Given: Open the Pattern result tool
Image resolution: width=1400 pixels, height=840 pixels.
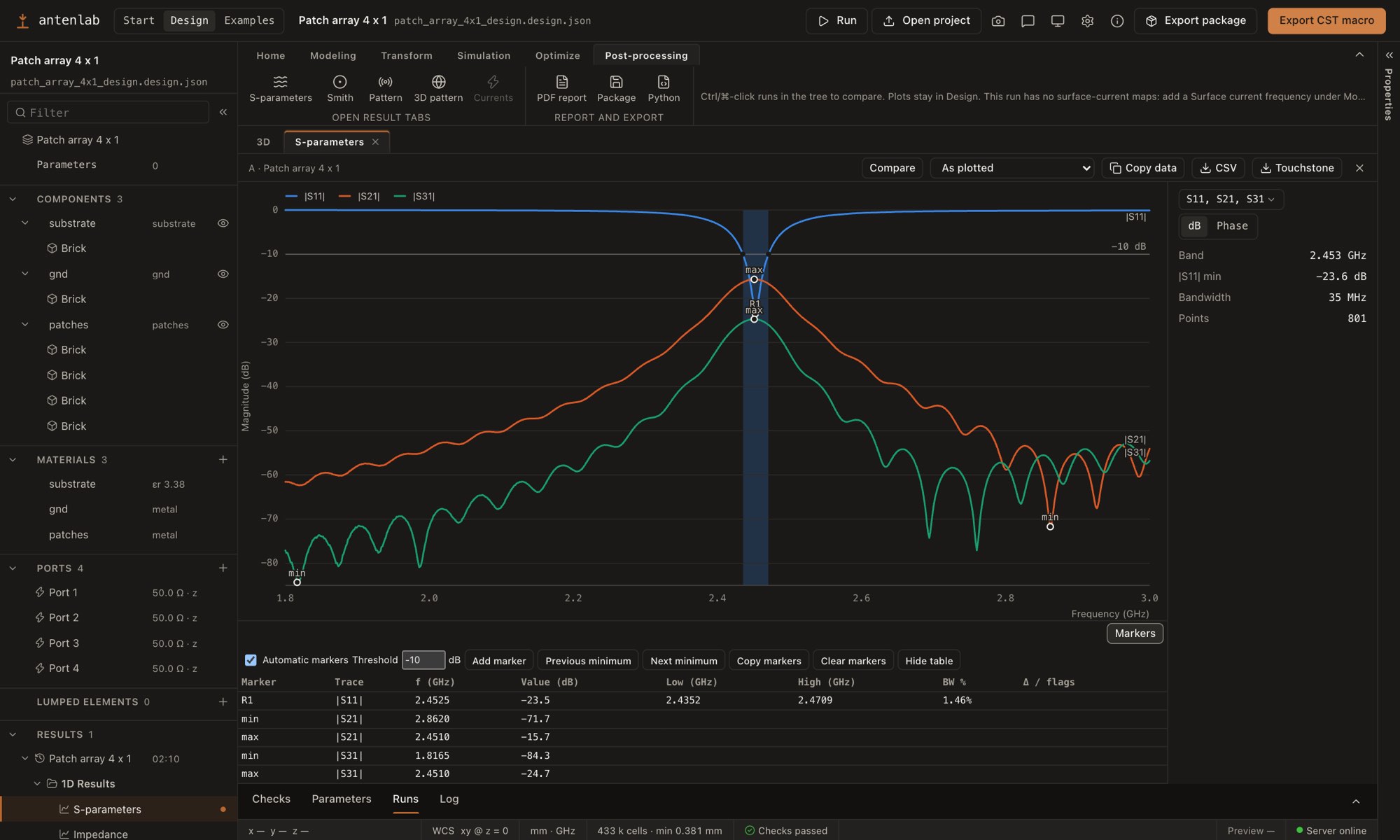Looking at the screenshot, I should (x=385, y=89).
